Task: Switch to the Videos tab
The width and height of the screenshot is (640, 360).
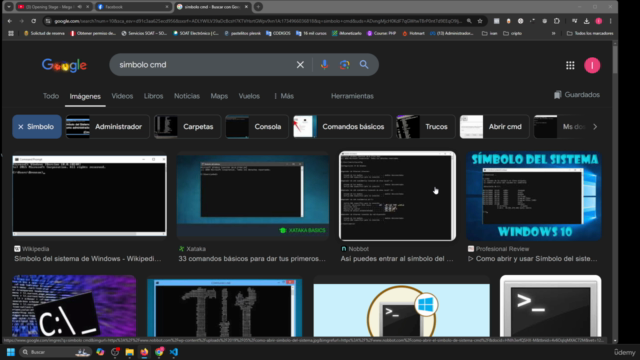Action: [122, 96]
